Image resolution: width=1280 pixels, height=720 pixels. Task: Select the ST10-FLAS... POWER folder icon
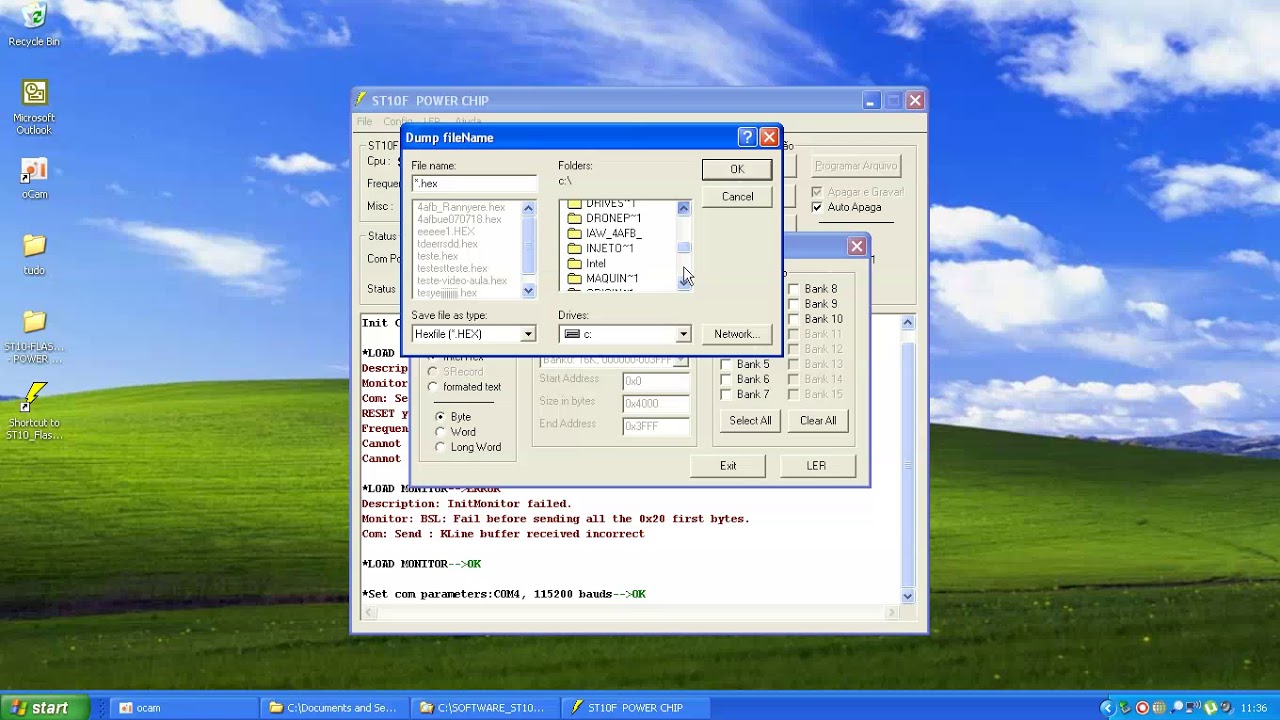coord(34,336)
